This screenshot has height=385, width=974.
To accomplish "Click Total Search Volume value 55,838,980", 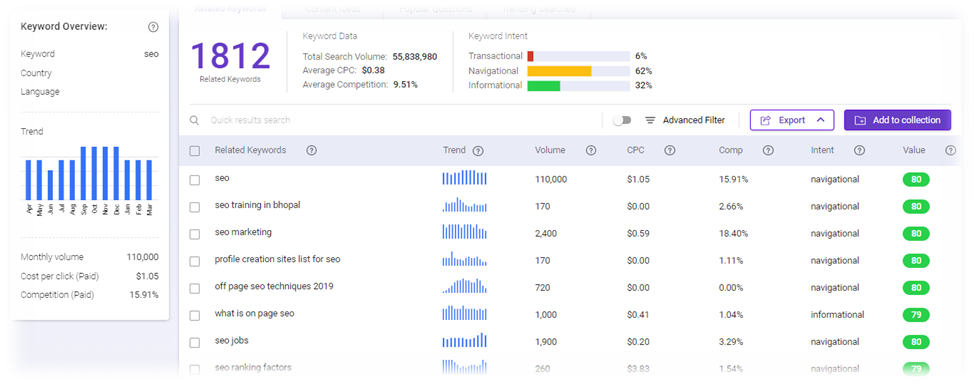I will pyautogui.click(x=415, y=57).
